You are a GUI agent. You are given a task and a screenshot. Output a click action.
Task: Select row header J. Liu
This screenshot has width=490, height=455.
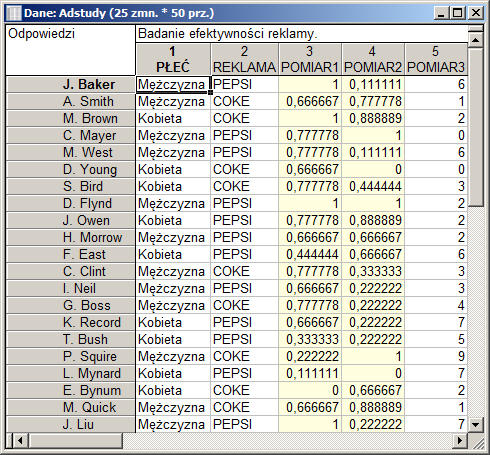click(70, 425)
